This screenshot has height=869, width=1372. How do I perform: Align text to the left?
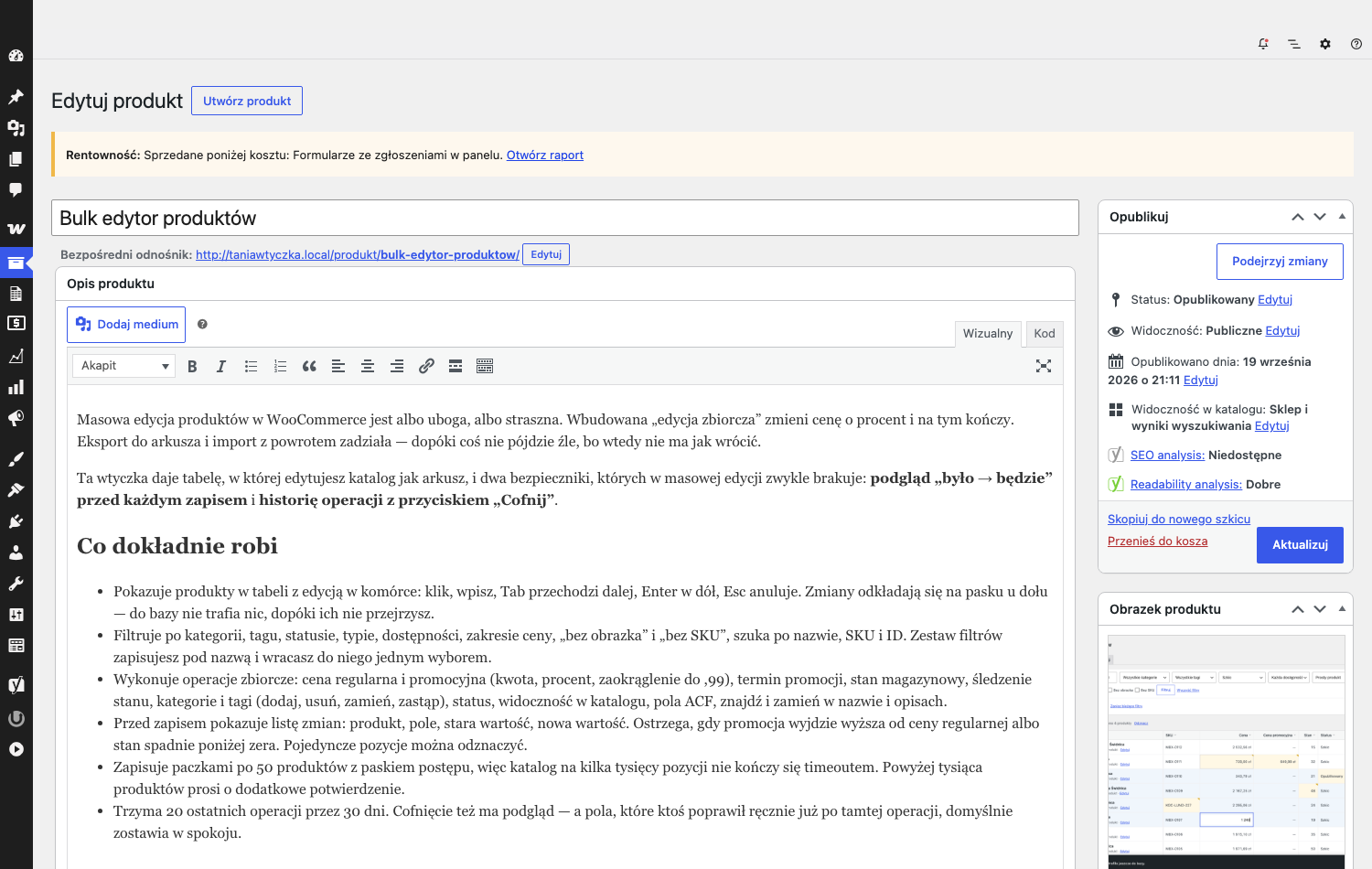pyautogui.click(x=338, y=366)
